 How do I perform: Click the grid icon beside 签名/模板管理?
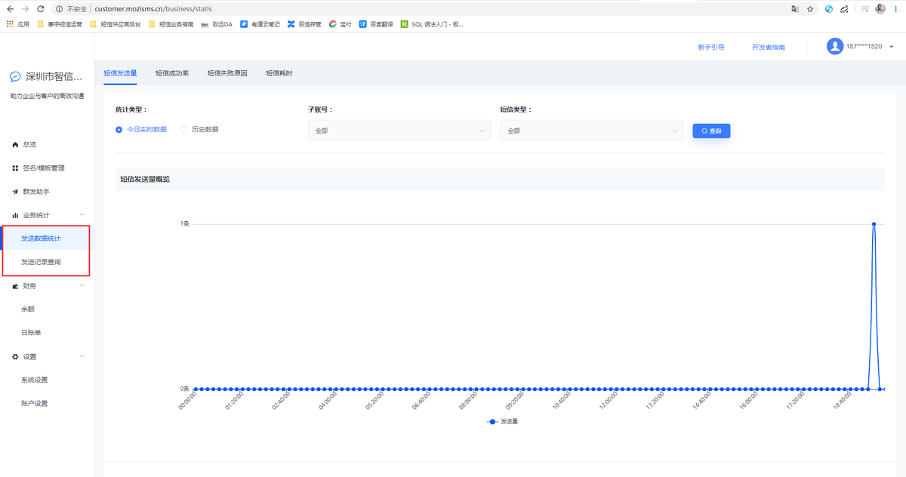(x=15, y=168)
